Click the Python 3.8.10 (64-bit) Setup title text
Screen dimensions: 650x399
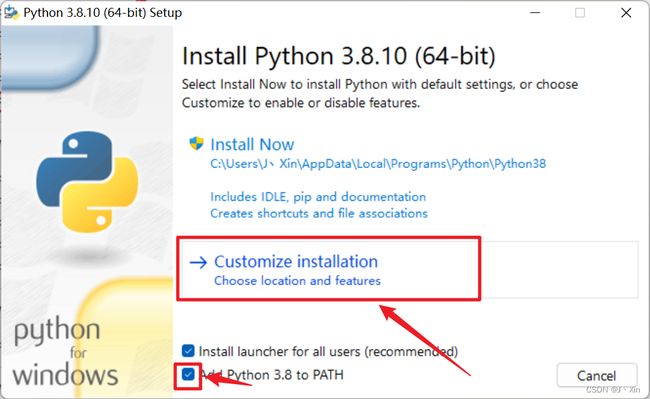pyautogui.click(x=102, y=12)
